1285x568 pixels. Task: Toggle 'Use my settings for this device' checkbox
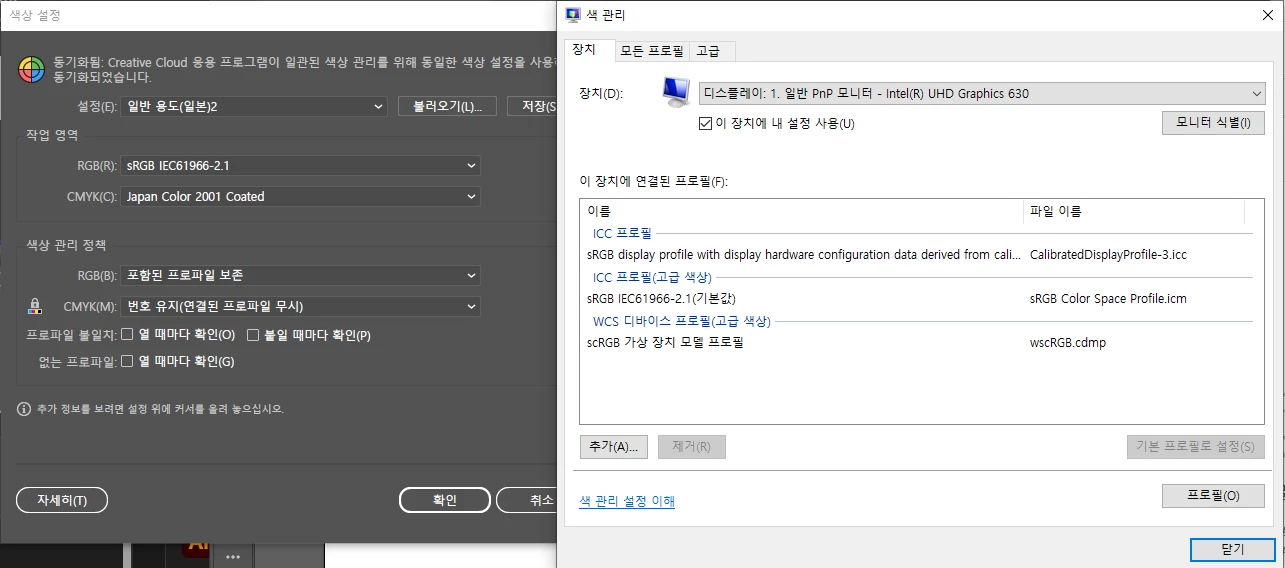point(706,123)
